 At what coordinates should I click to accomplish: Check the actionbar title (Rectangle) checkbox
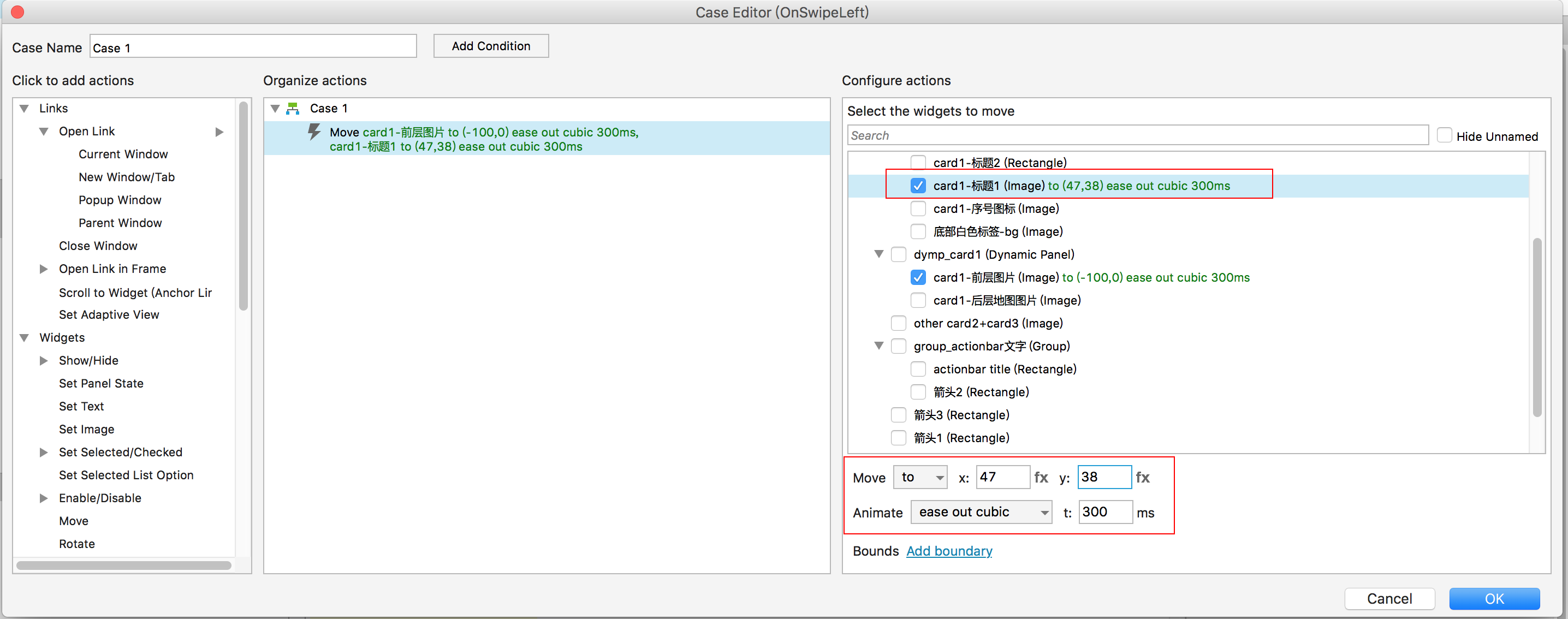(918, 369)
